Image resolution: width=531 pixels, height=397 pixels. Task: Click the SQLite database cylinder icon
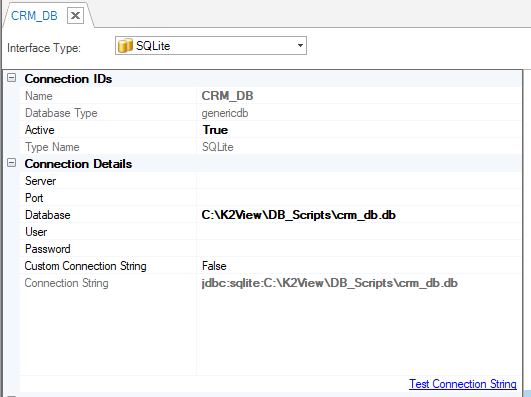point(125,46)
